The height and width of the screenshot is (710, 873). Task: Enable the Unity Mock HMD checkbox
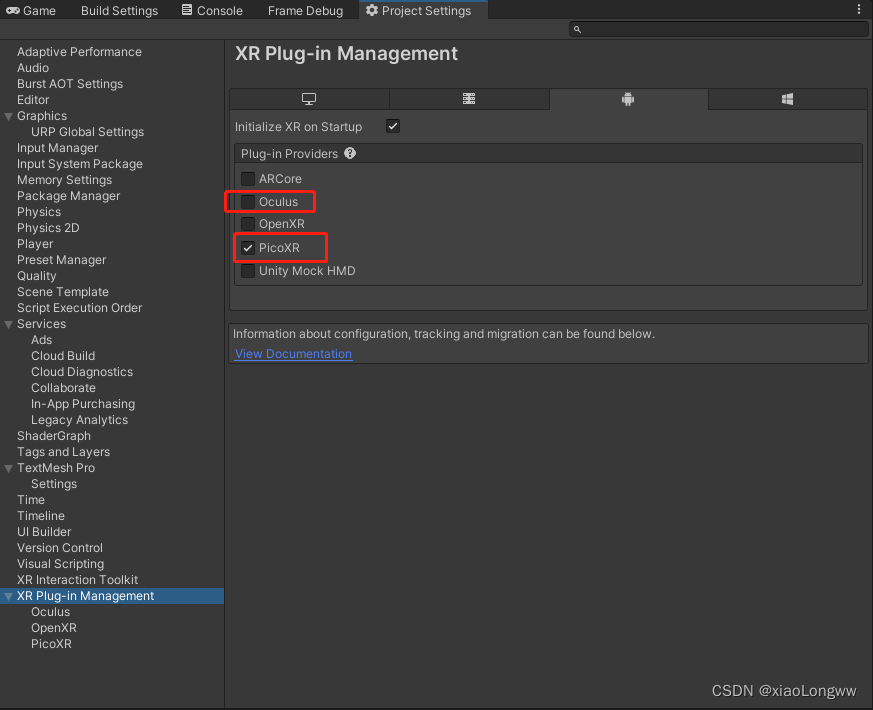pyautogui.click(x=248, y=271)
